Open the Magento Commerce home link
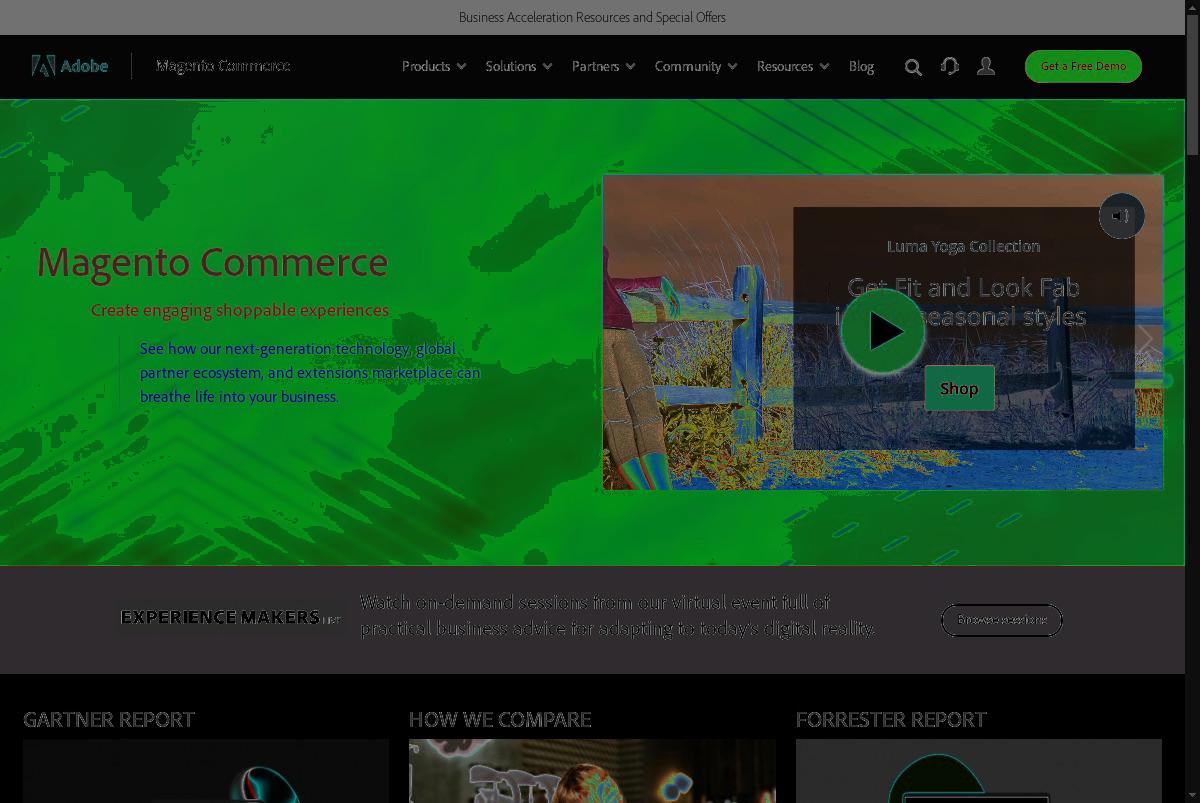 223,66
